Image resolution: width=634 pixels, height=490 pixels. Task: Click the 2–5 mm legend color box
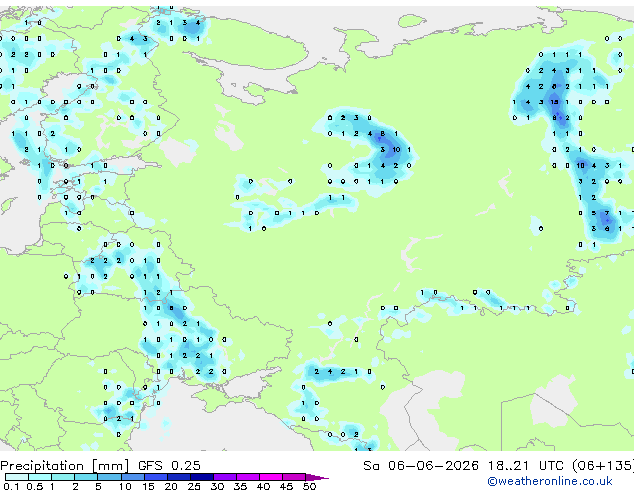click(x=86, y=477)
